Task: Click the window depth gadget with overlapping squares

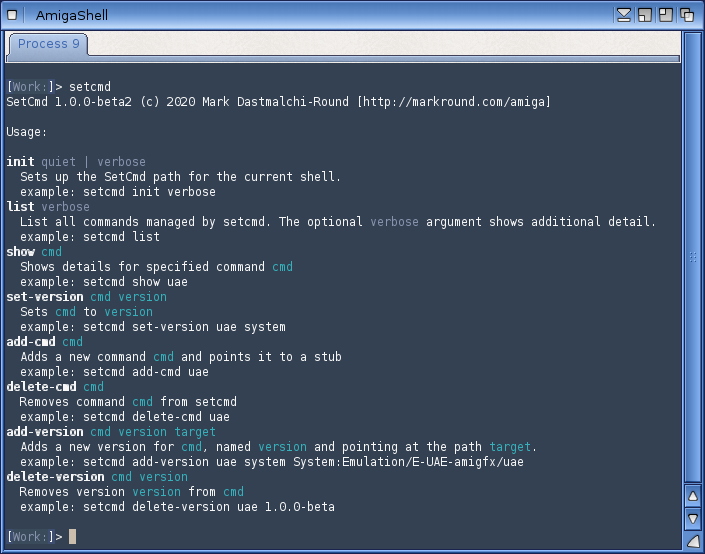Action: click(687, 15)
